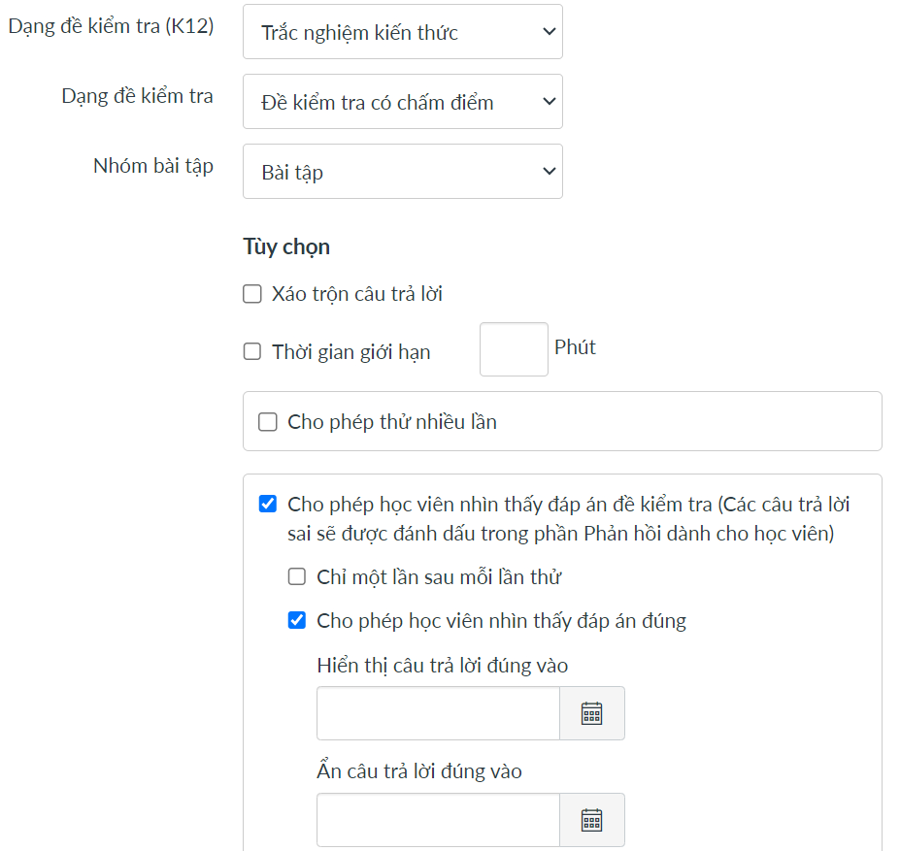Screen dimensions: 900x851
Task: Uncheck 'Cho phép học viên nhìn thấy đáp án đúng'
Action: click(296, 621)
